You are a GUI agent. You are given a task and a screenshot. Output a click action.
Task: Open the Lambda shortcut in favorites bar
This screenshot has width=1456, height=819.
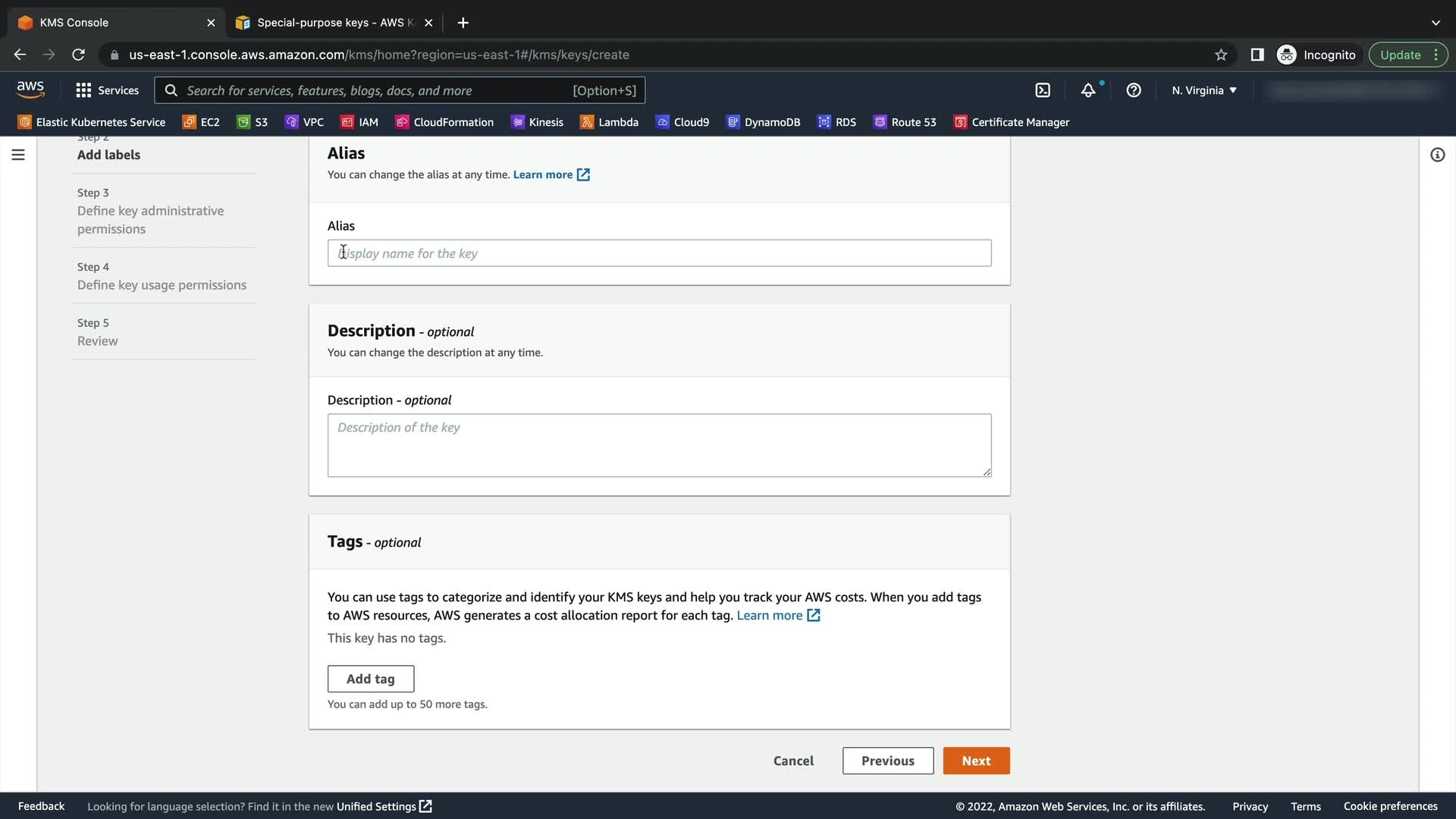610,122
